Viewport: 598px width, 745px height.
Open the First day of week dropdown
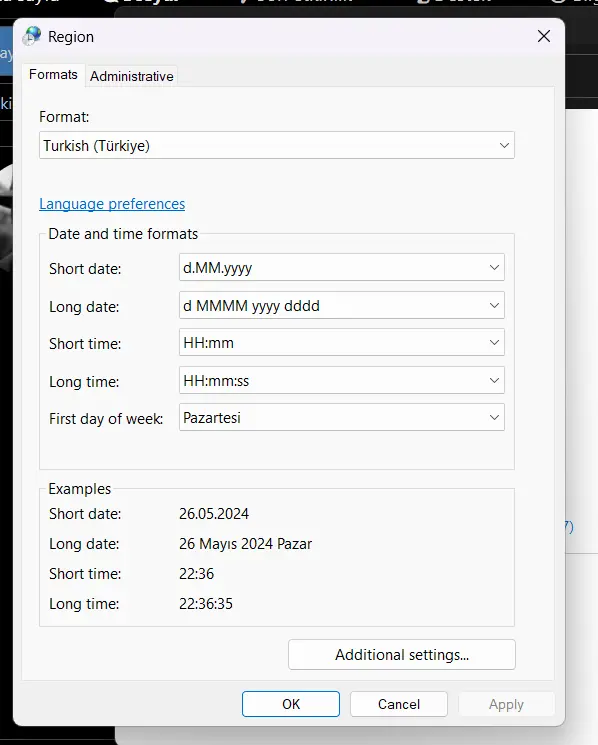coord(342,417)
